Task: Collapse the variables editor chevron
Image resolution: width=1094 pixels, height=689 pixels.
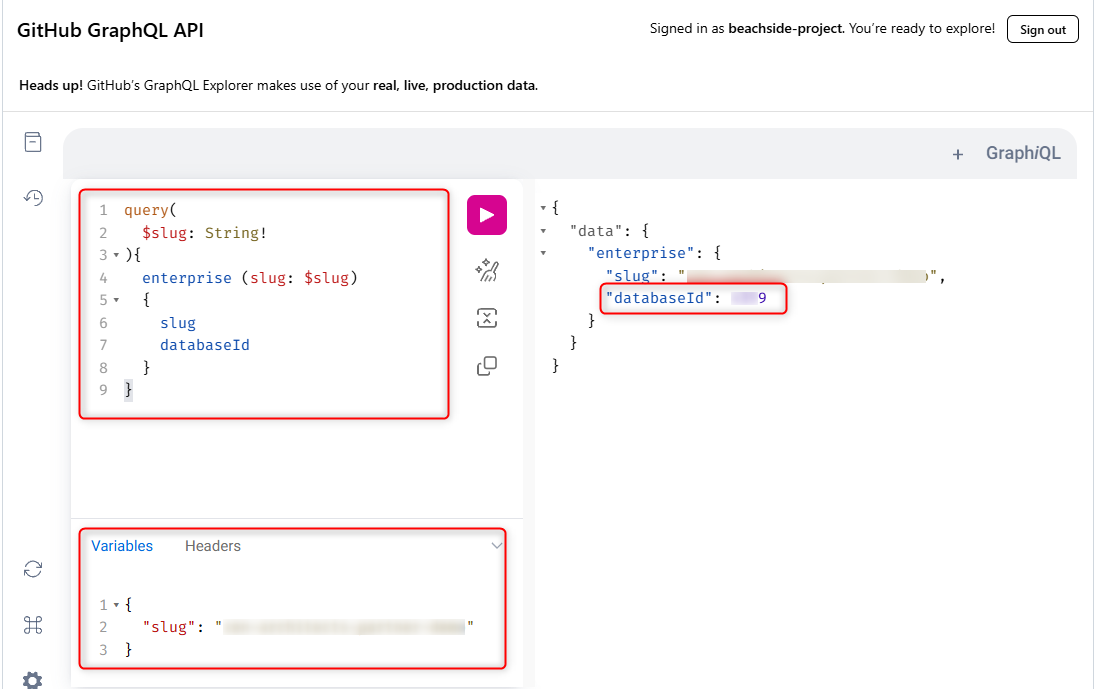Action: point(496,546)
